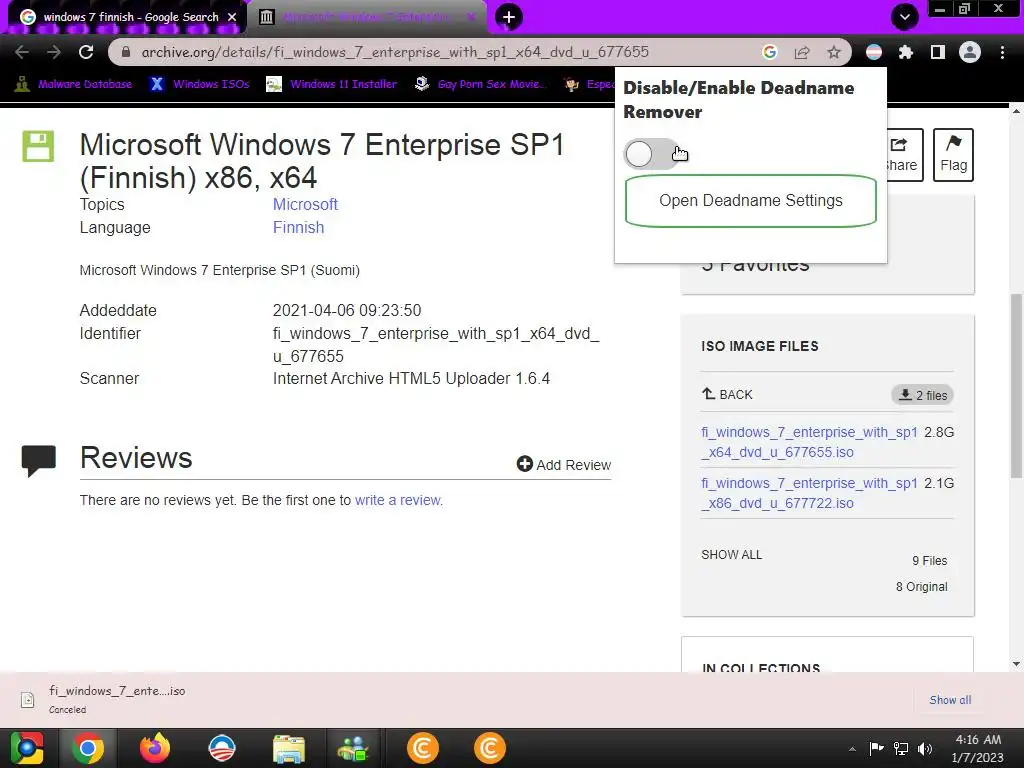This screenshot has width=1024, height=768.
Task: Click the Google icon in address bar
Action: point(769,52)
